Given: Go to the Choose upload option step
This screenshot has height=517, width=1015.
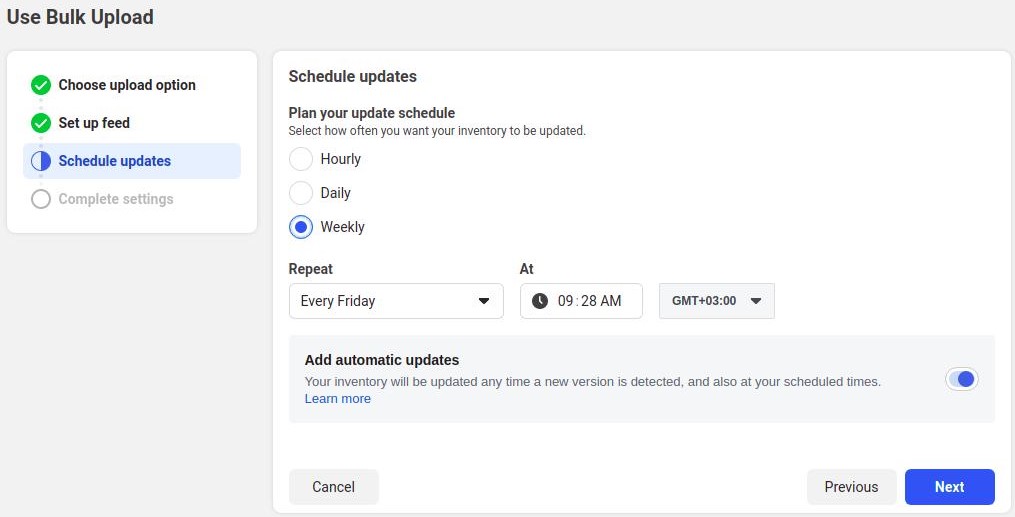Looking at the screenshot, I should click(x=127, y=85).
